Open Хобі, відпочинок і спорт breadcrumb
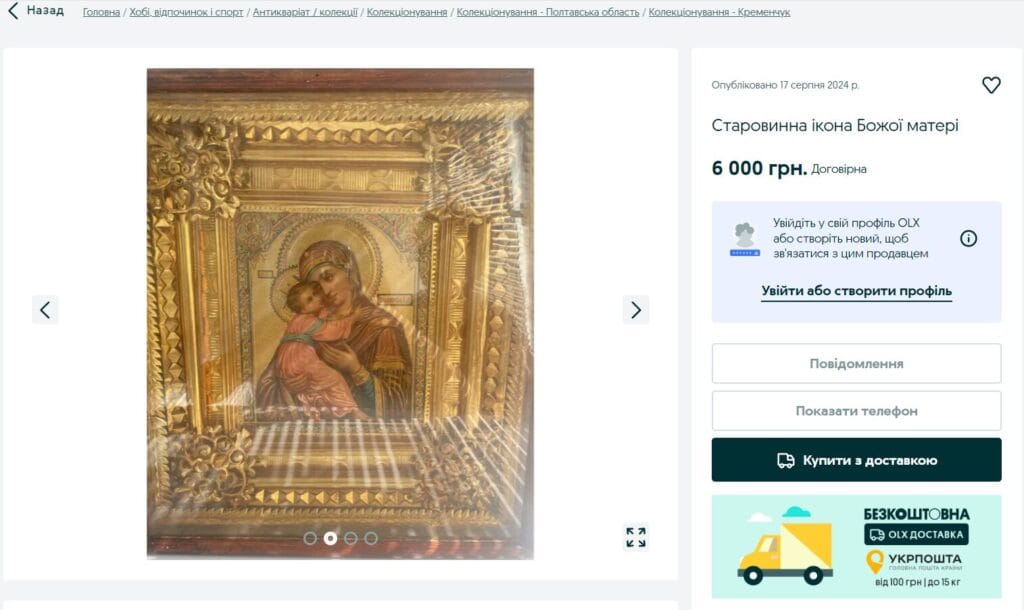 (186, 12)
